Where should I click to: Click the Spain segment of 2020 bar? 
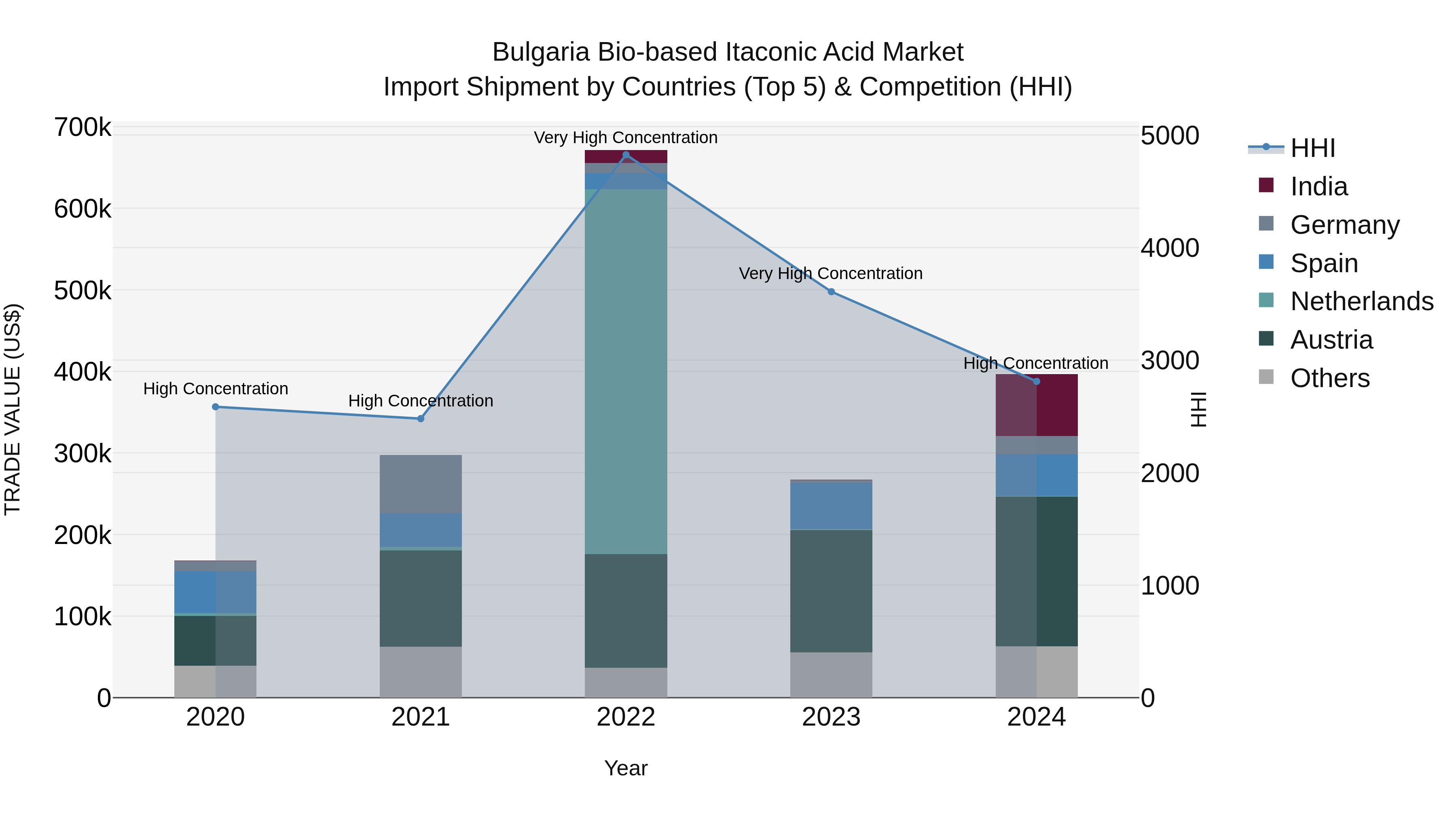coord(215,593)
